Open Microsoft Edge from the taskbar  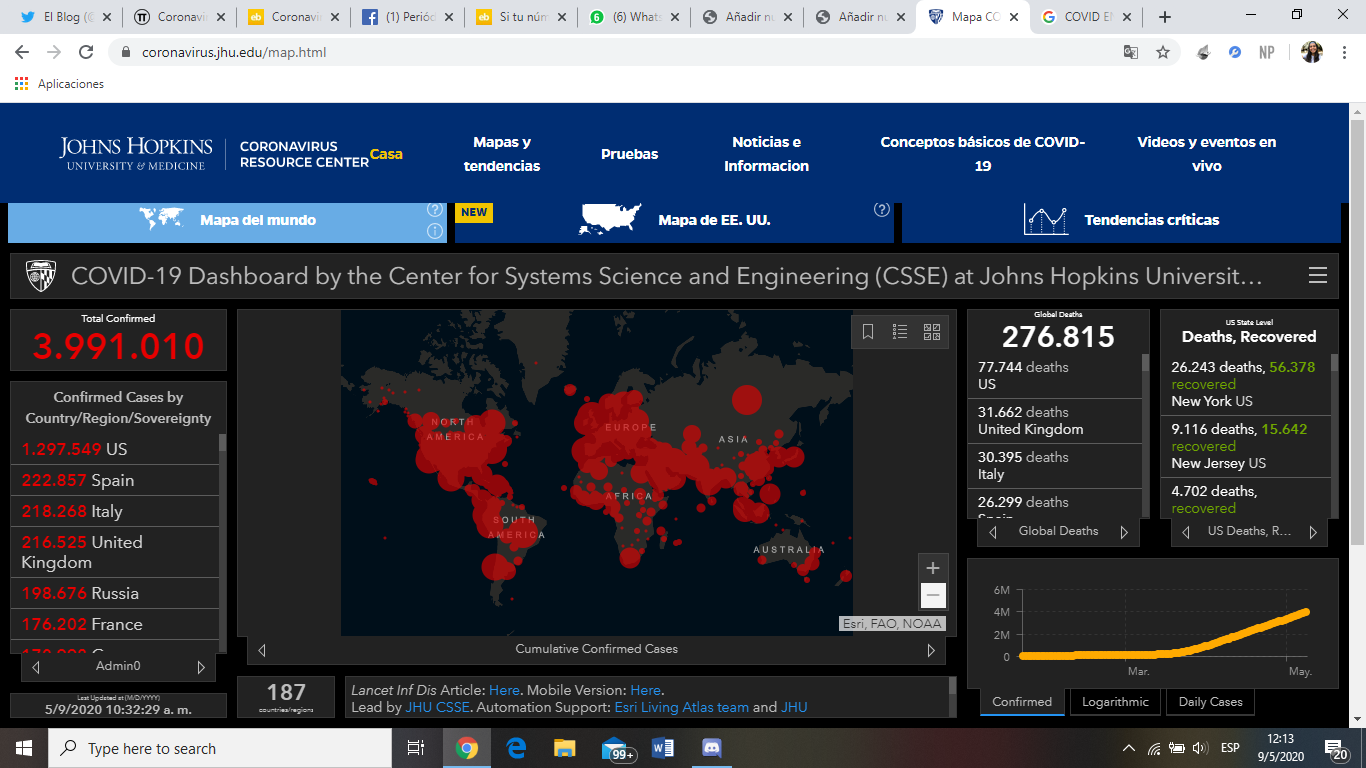[x=516, y=748]
